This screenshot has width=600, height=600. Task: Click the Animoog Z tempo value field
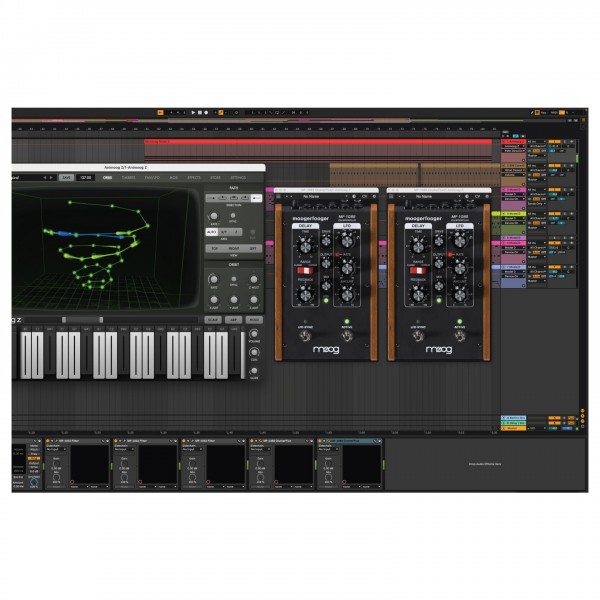coord(85,178)
